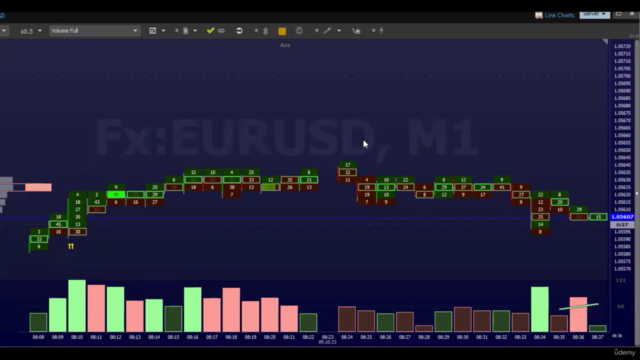640x360 pixels.
Task: Click the bright green highlighted cell at 00:12
Action: click(116, 195)
